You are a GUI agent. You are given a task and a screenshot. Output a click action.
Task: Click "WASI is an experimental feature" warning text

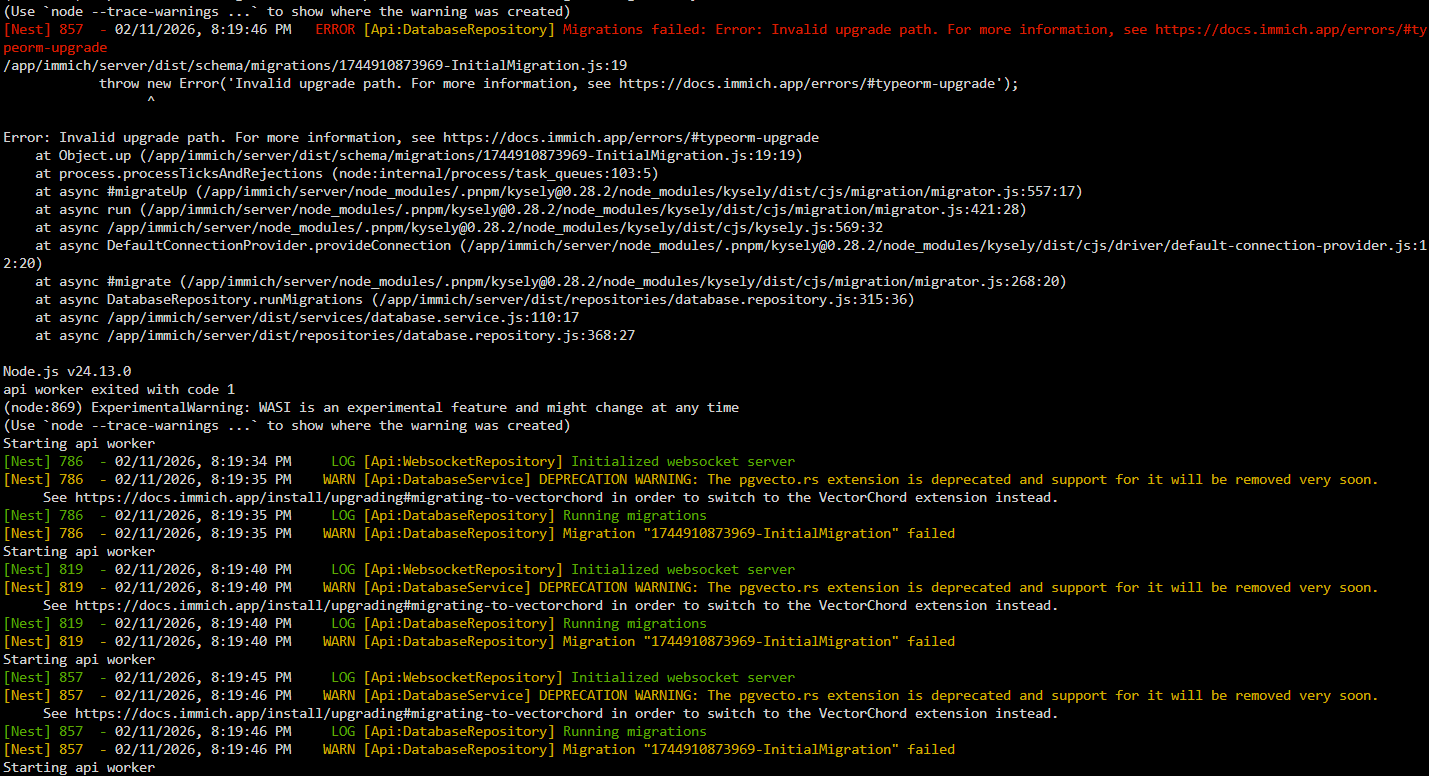click(383, 408)
